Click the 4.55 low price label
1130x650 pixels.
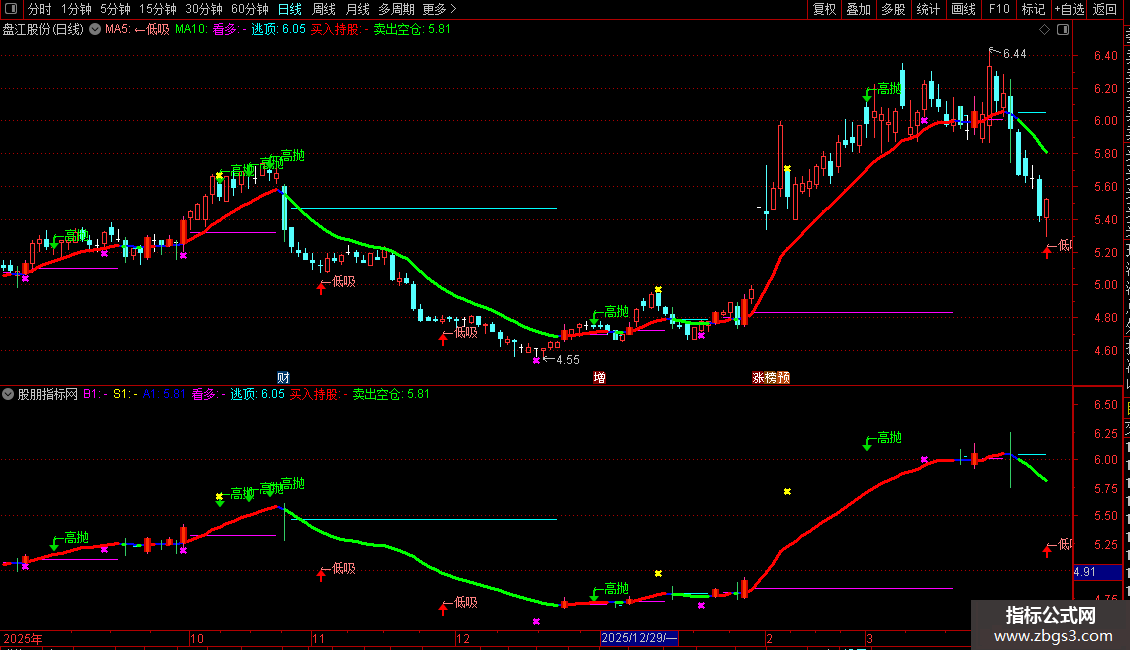click(x=568, y=360)
